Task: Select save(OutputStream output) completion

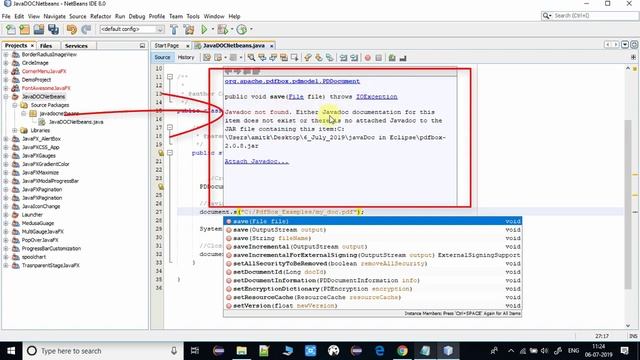Action: [x=373, y=230]
